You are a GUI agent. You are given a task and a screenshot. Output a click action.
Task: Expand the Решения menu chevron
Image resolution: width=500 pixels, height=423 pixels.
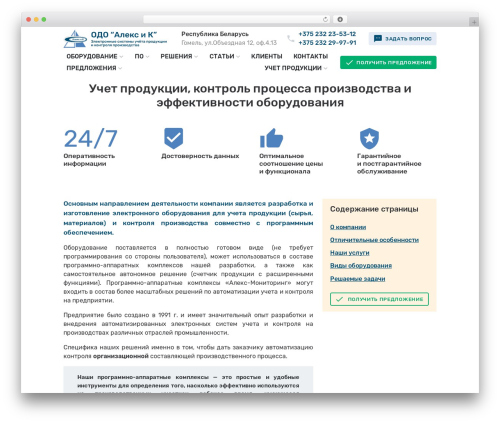tap(196, 57)
